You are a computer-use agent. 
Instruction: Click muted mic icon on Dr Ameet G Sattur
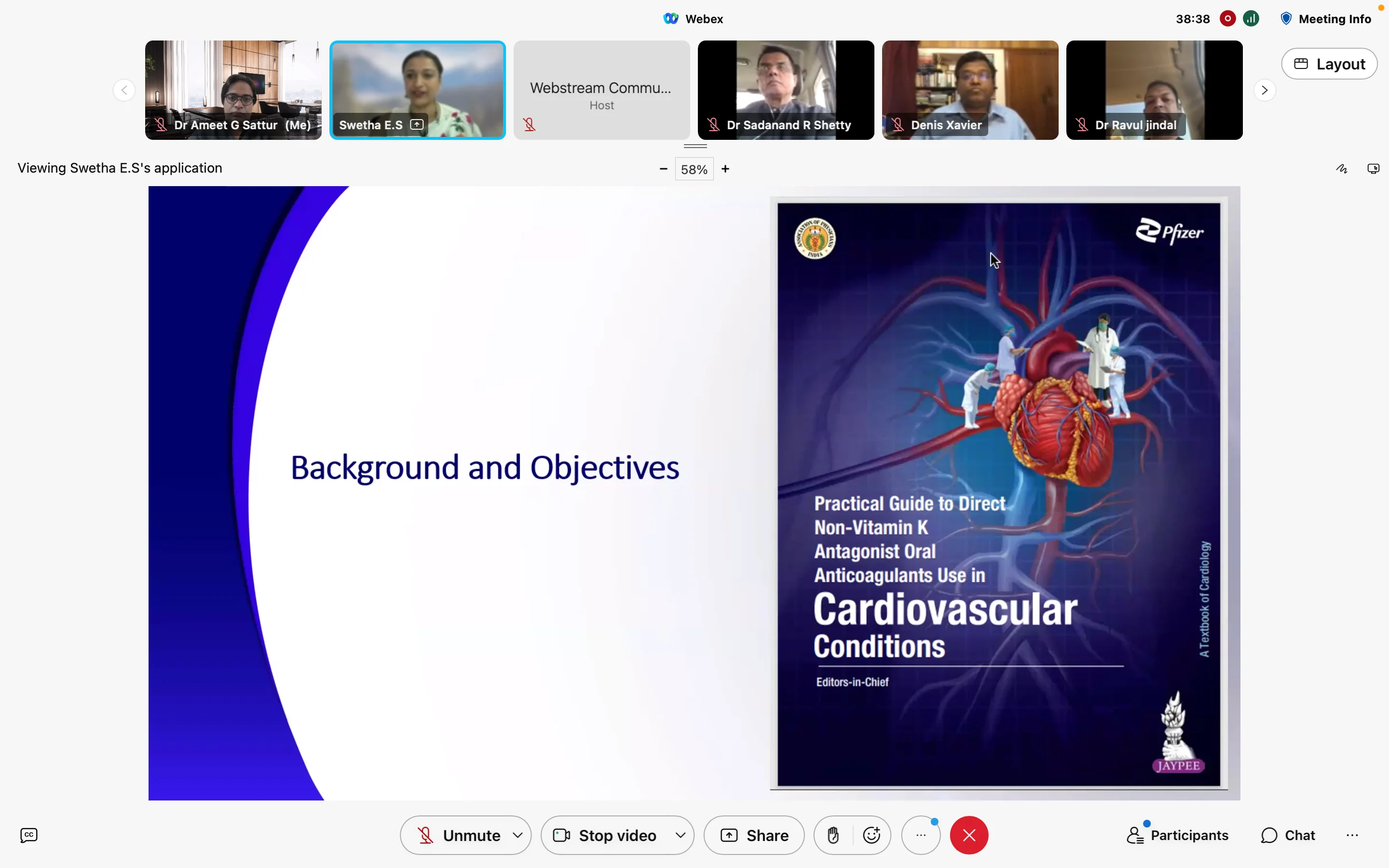click(x=161, y=124)
